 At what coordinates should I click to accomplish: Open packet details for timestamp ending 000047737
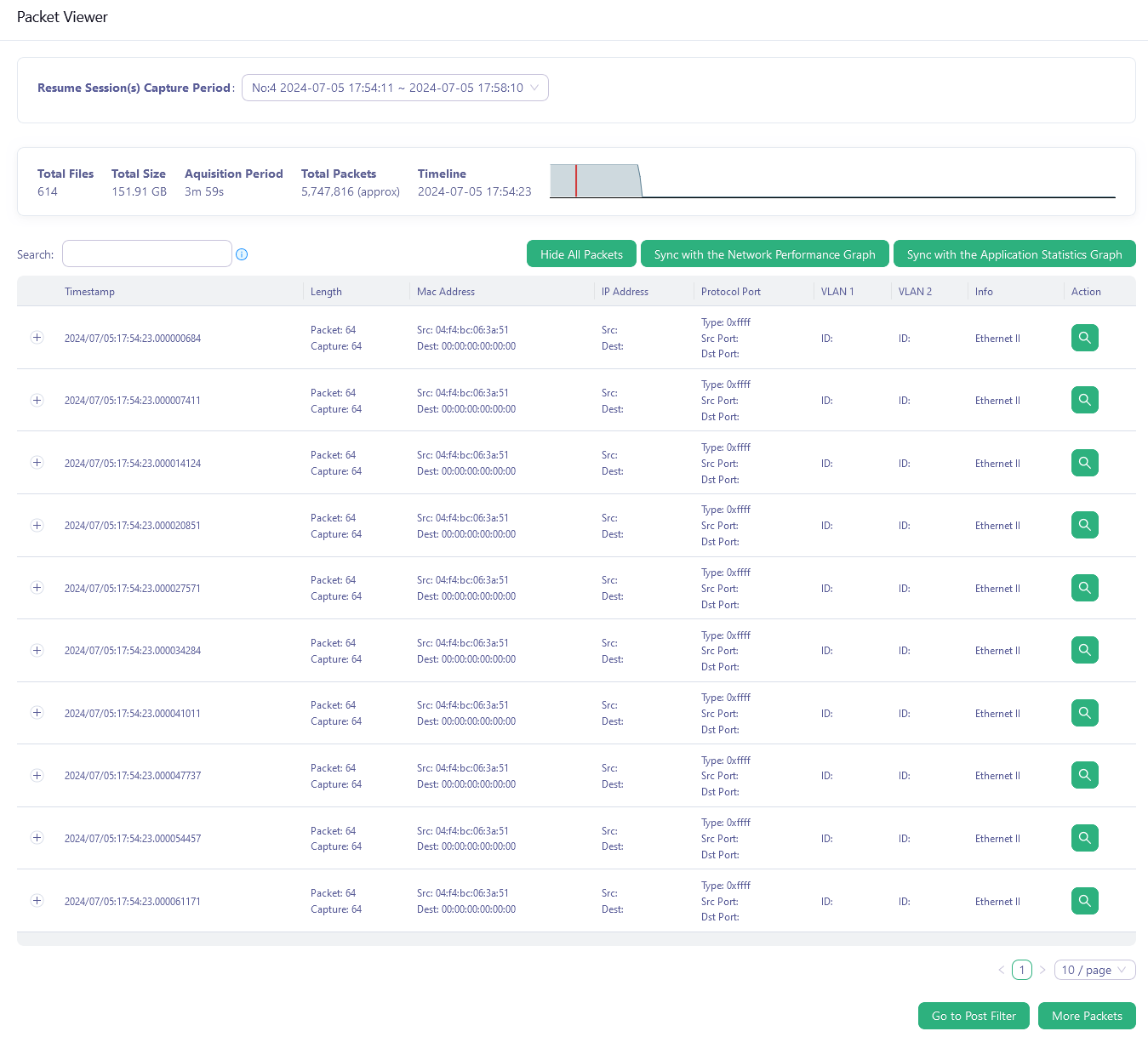pos(1084,775)
